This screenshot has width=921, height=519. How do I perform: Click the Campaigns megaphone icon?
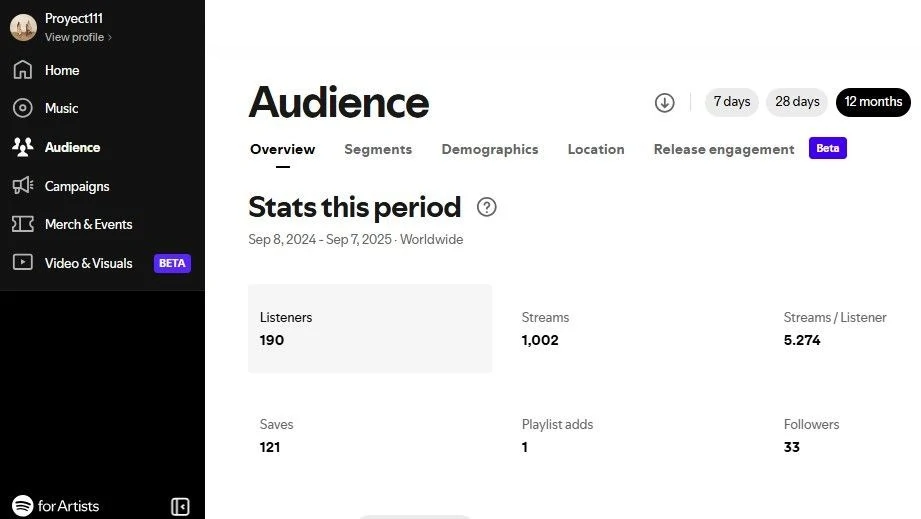tap(22, 186)
